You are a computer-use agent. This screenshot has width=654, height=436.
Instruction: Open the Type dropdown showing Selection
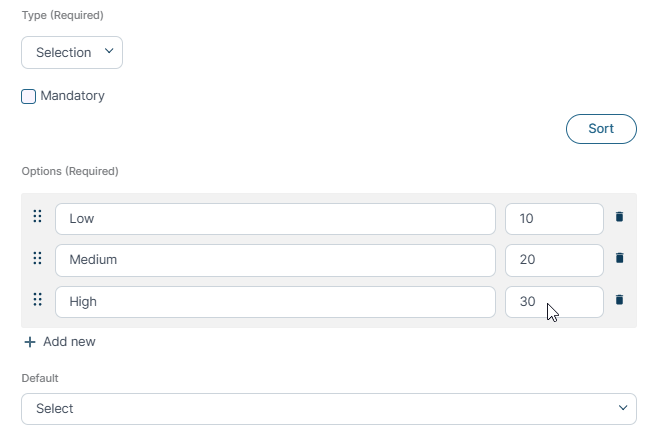pos(72,53)
